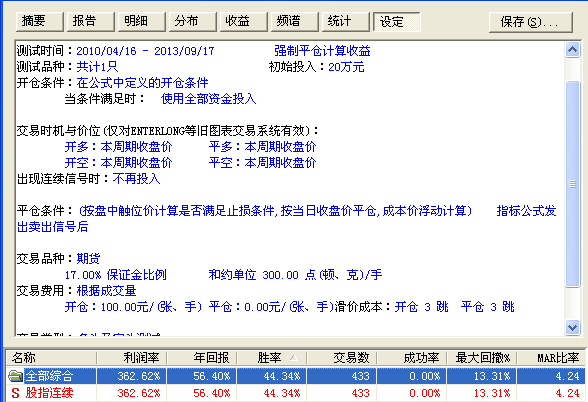This screenshot has height=402, width=588.
Task: Sort by 最大回撤% column header
Action: click(x=482, y=358)
